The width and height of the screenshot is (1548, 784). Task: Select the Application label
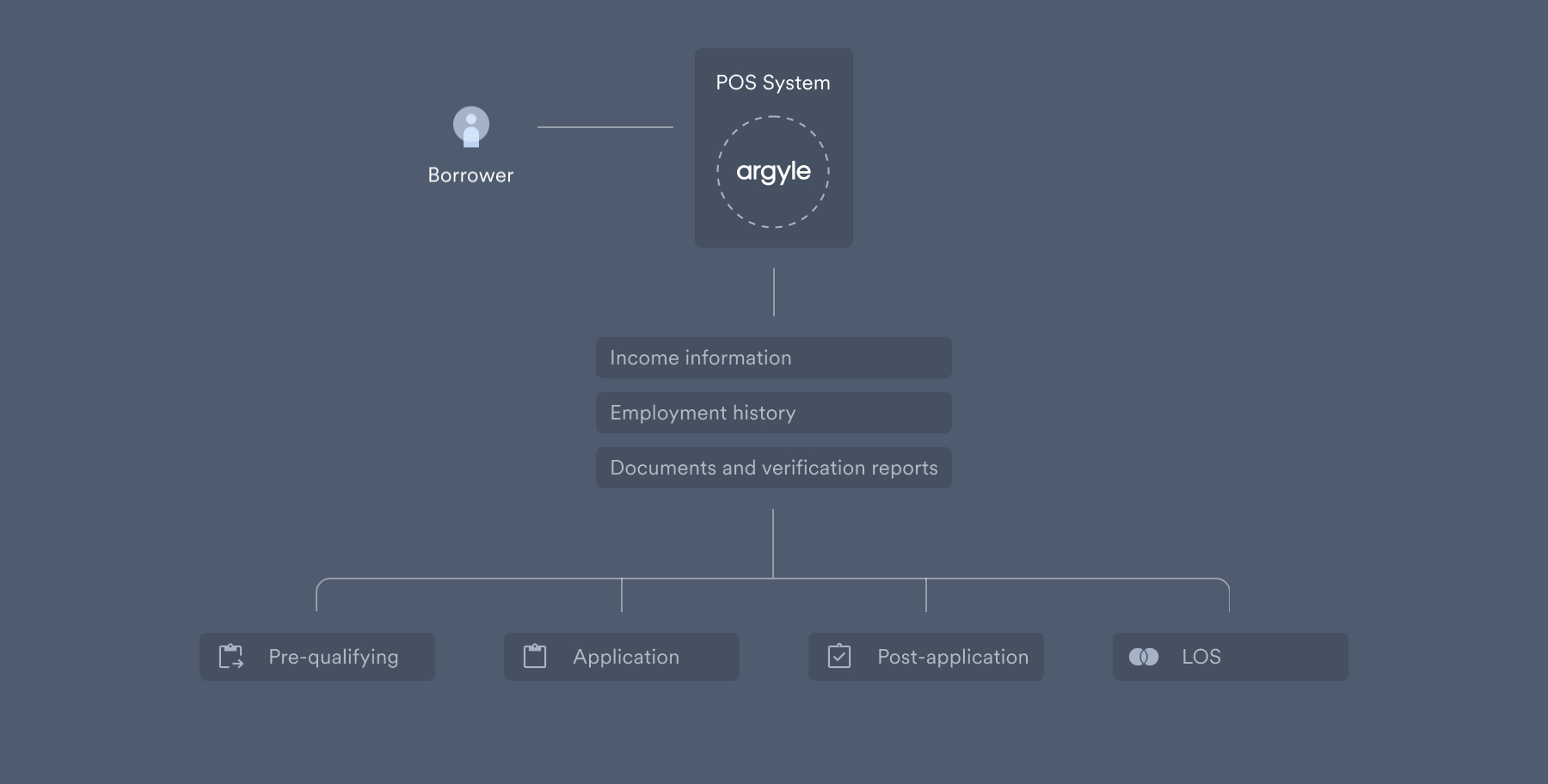tap(626, 658)
